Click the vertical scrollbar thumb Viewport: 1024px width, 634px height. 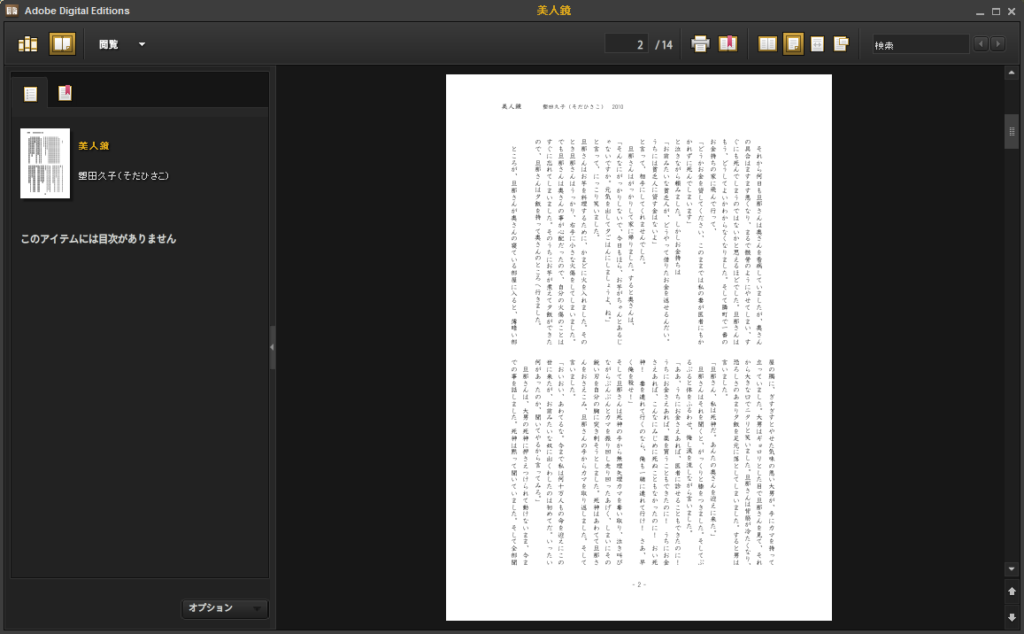point(1011,132)
